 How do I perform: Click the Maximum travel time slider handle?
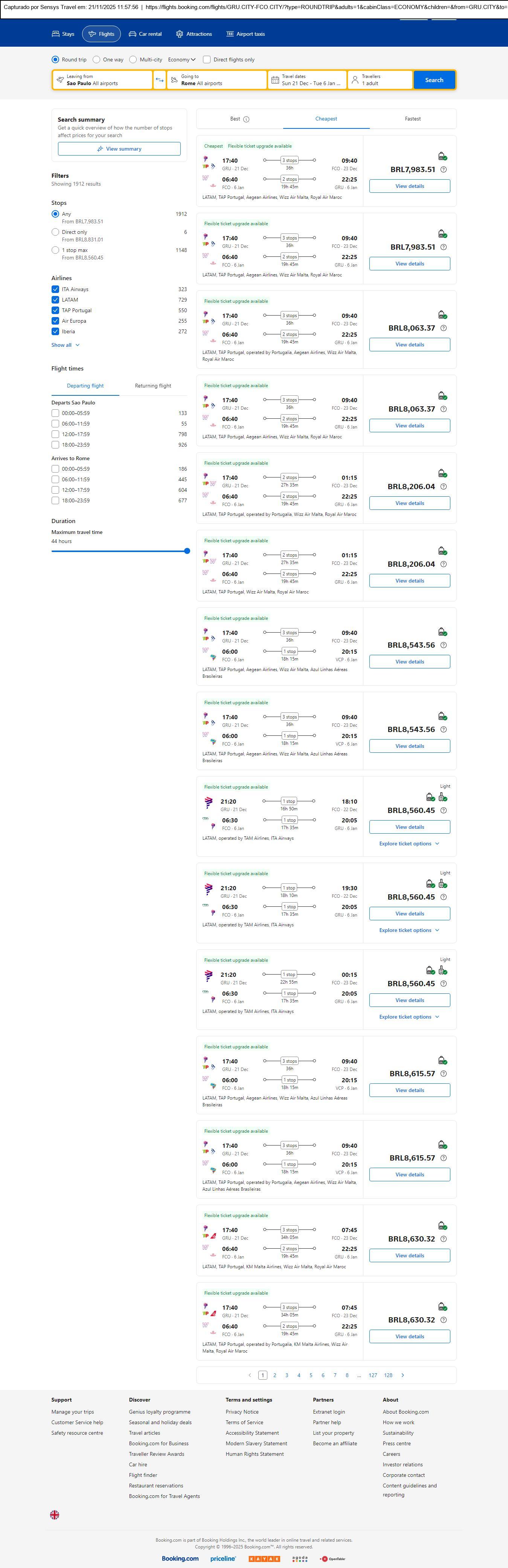187,551
